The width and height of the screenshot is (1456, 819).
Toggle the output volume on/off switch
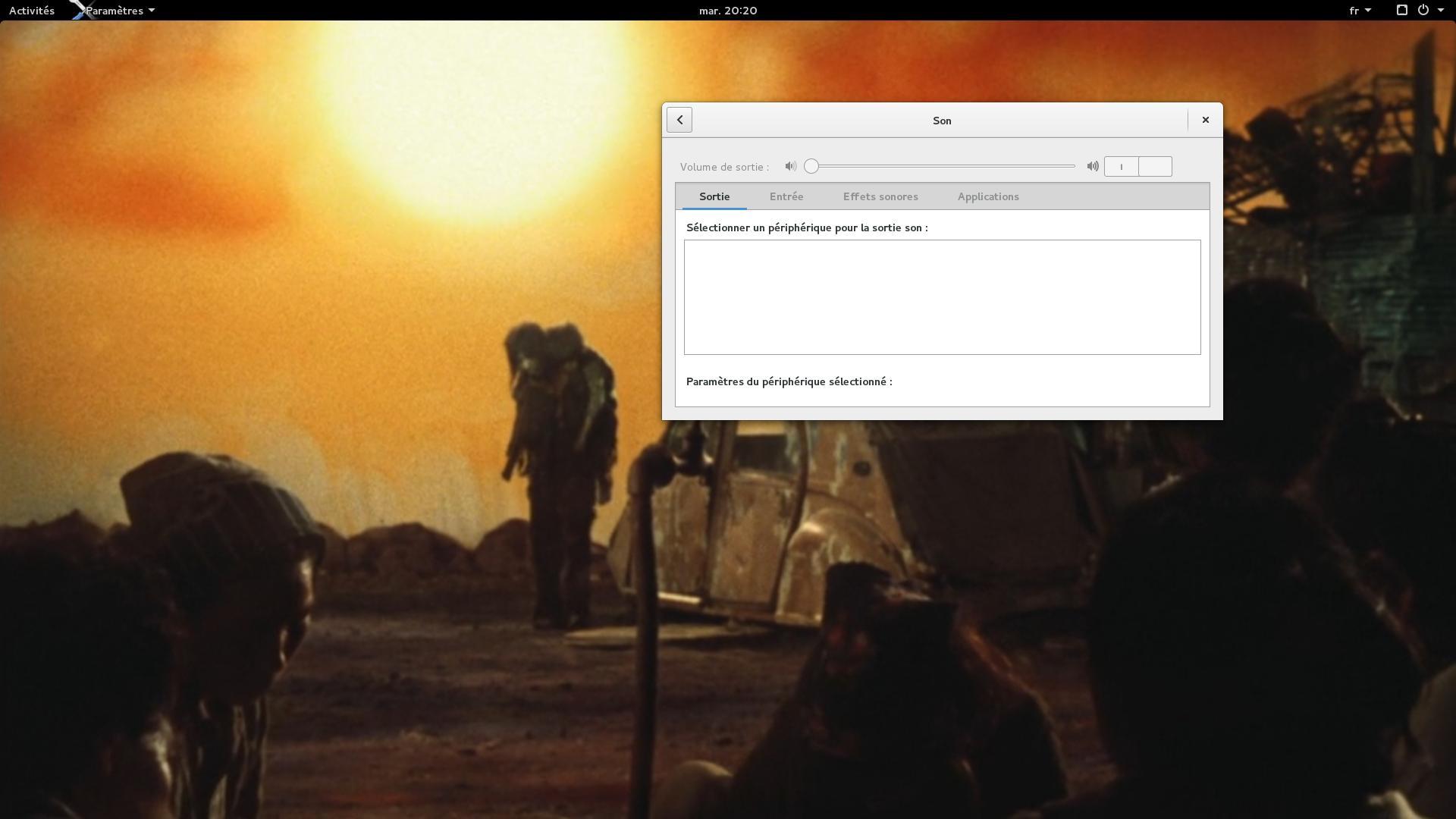click(1137, 166)
